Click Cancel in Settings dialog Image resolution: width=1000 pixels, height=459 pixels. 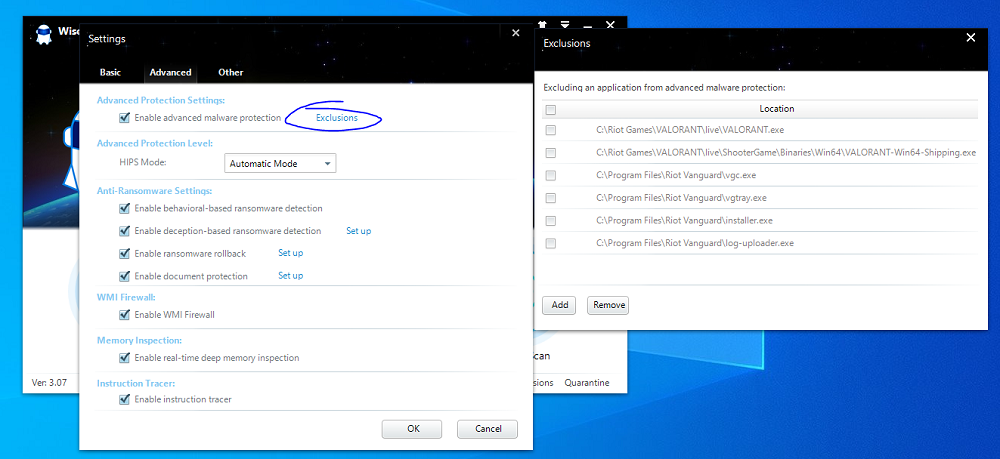(x=487, y=429)
